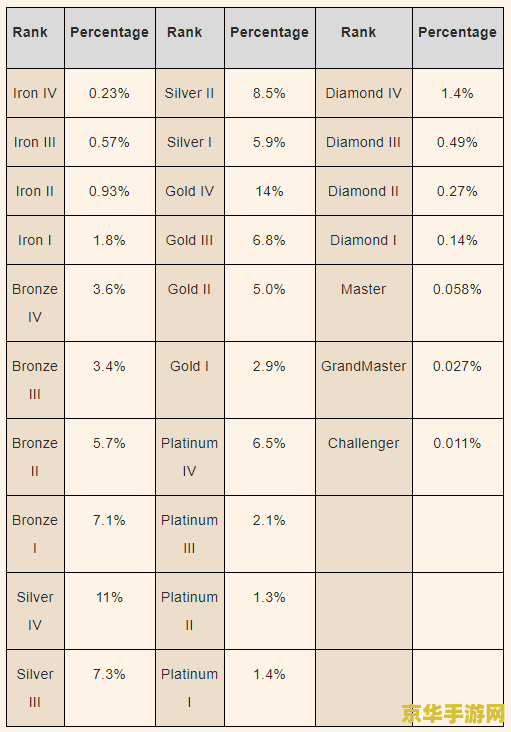Click the 0.011% percentage cell

click(458, 457)
